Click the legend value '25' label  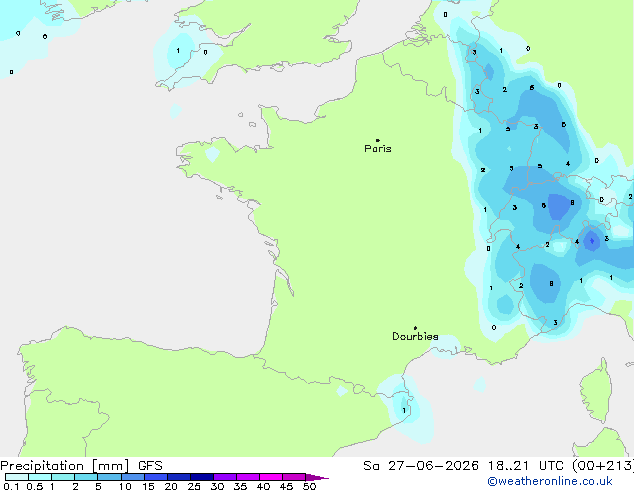coord(194,486)
